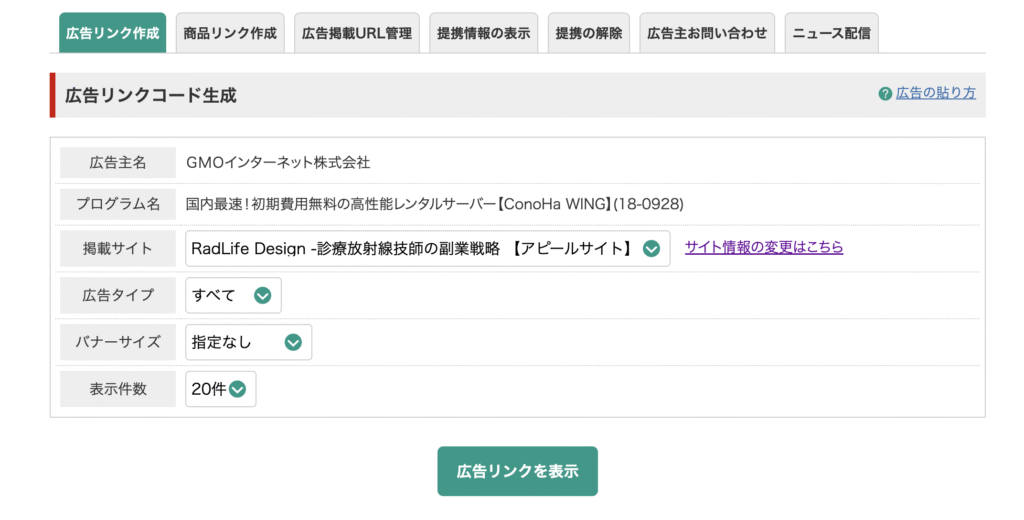Click the 広告主名 row label
Screen dimensions: 1024x520
pyautogui.click(x=118, y=163)
